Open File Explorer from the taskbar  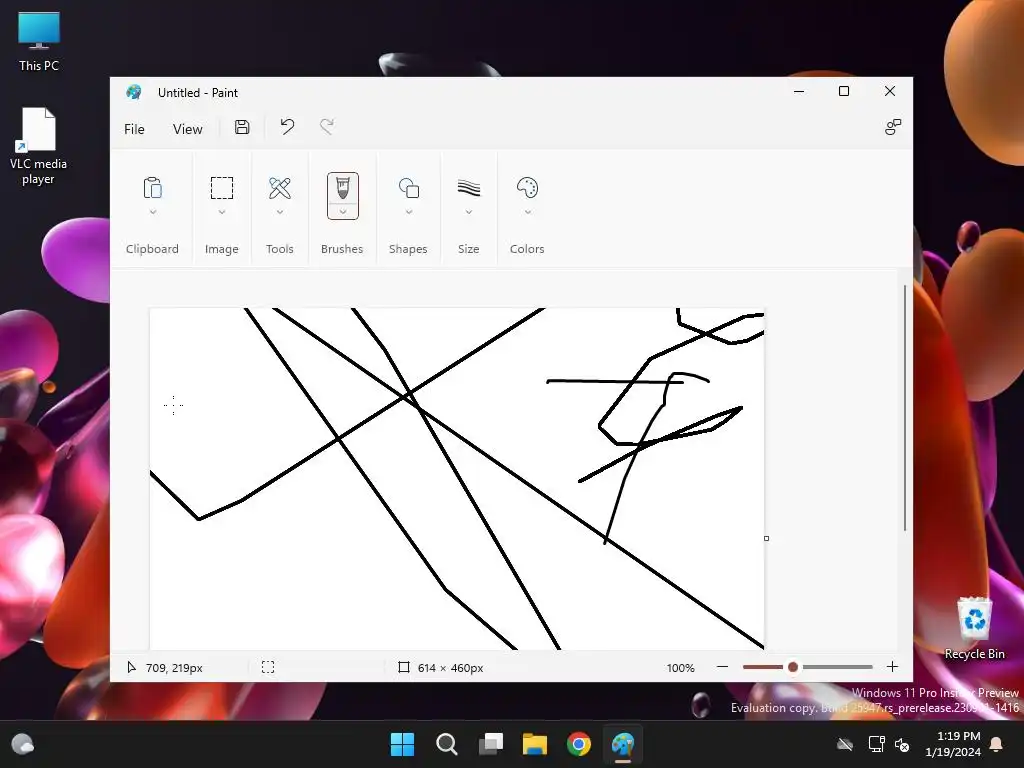pos(534,744)
